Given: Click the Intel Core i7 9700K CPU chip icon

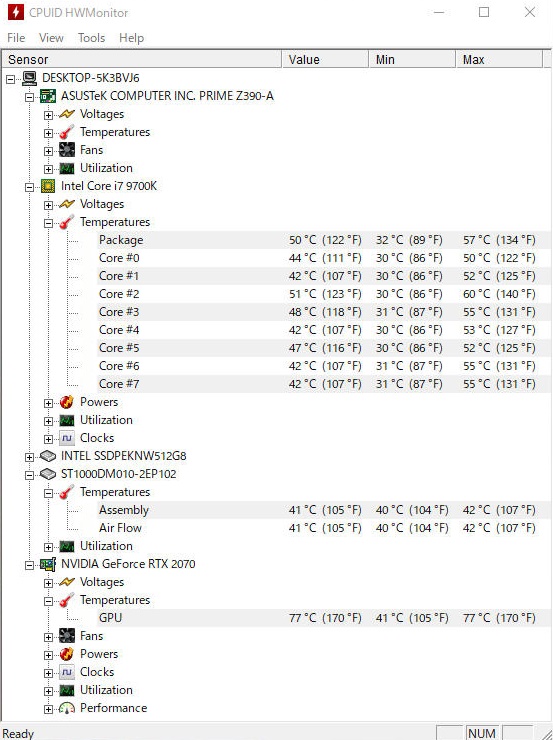Looking at the screenshot, I should click(x=48, y=186).
